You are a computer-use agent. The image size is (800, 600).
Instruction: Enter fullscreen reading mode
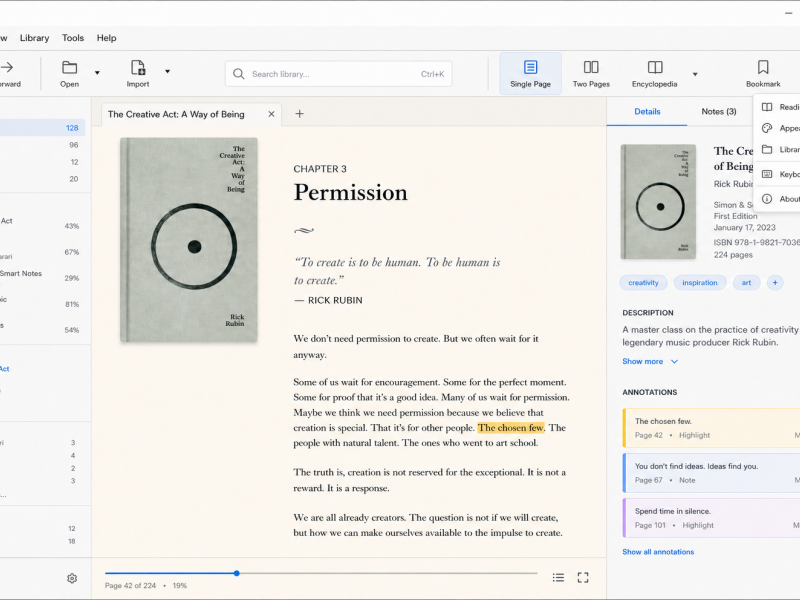coord(583,578)
